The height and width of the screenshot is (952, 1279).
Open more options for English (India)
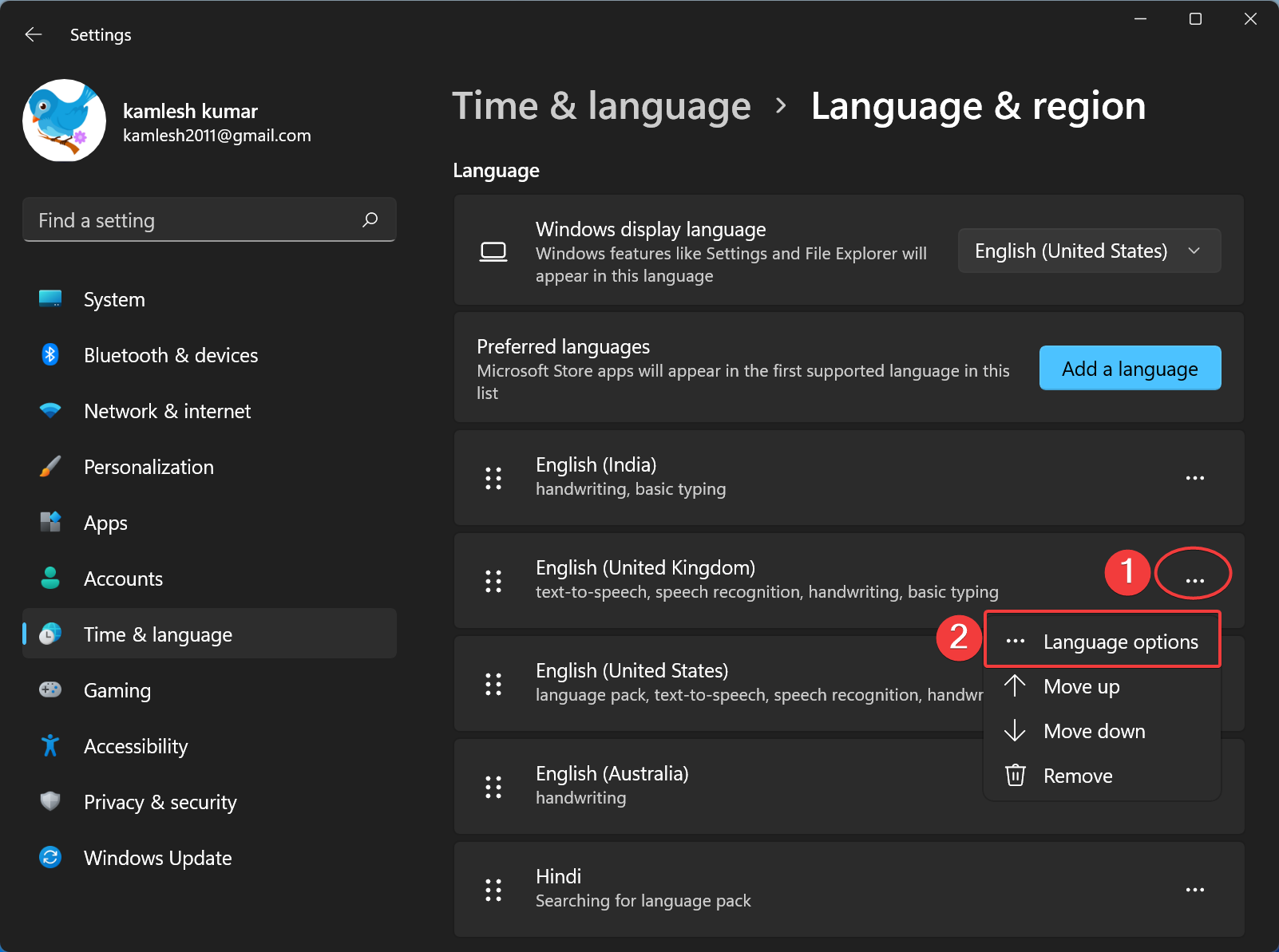point(1194,478)
